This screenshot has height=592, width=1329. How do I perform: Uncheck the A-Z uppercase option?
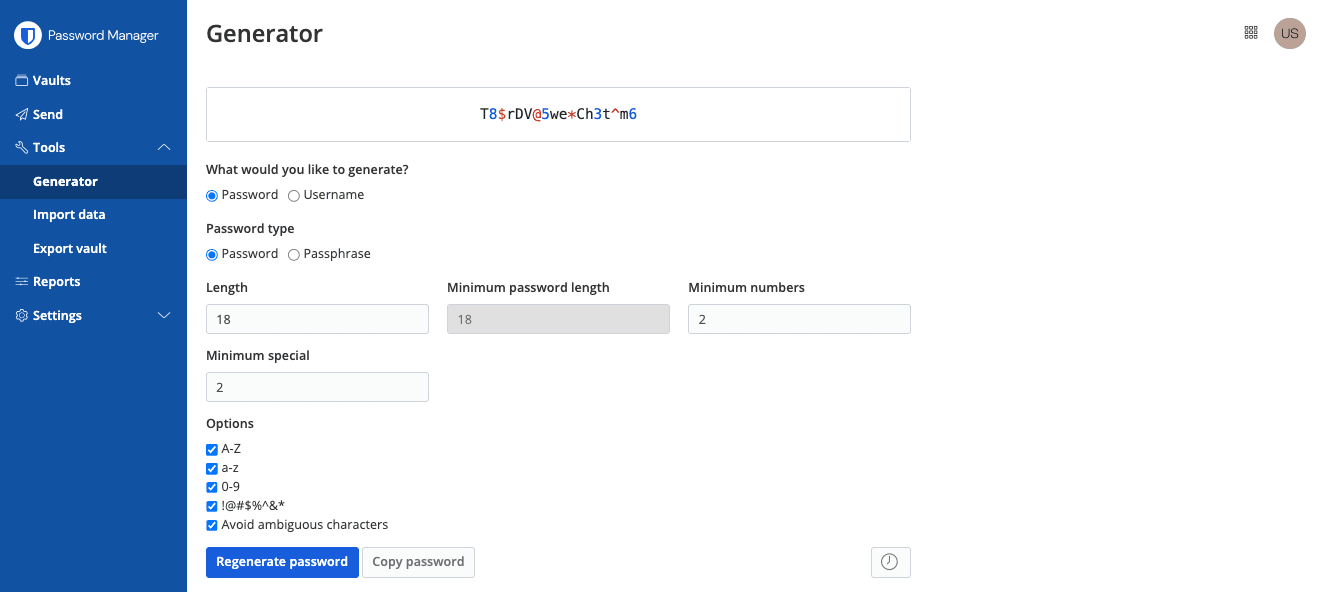click(212, 450)
